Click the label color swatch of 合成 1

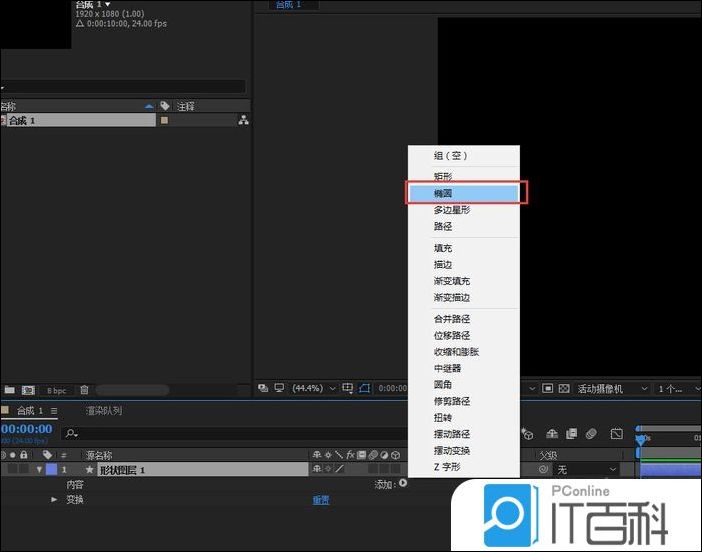click(164, 121)
